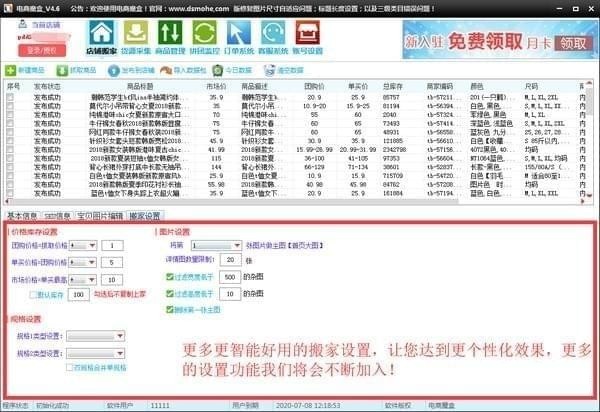Click the 领取 button on the banner
The width and height of the screenshot is (600, 412).
point(573,43)
